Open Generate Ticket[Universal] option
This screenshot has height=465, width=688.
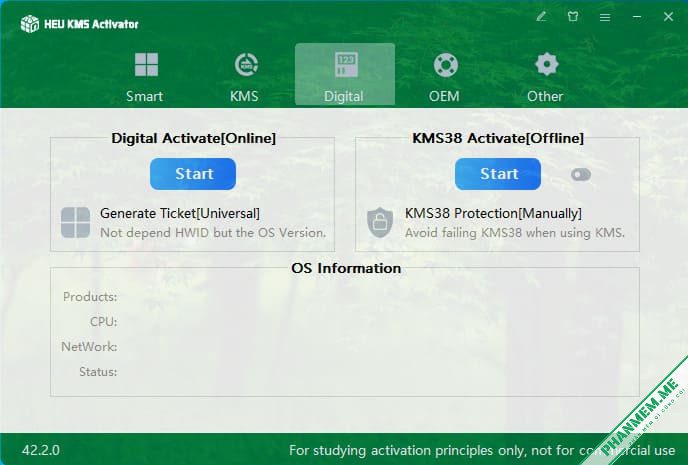pyautogui.click(x=180, y=214)
